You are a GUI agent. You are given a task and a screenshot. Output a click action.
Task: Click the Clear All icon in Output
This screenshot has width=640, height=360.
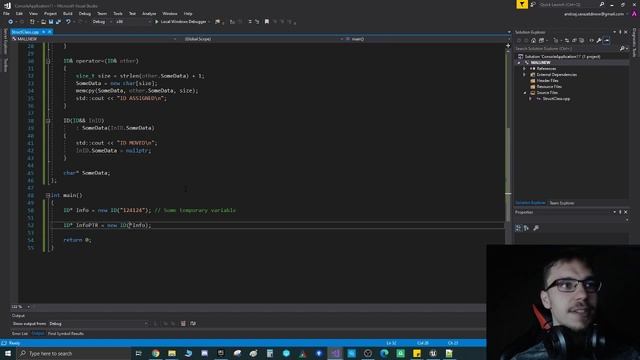click(183, 324)
